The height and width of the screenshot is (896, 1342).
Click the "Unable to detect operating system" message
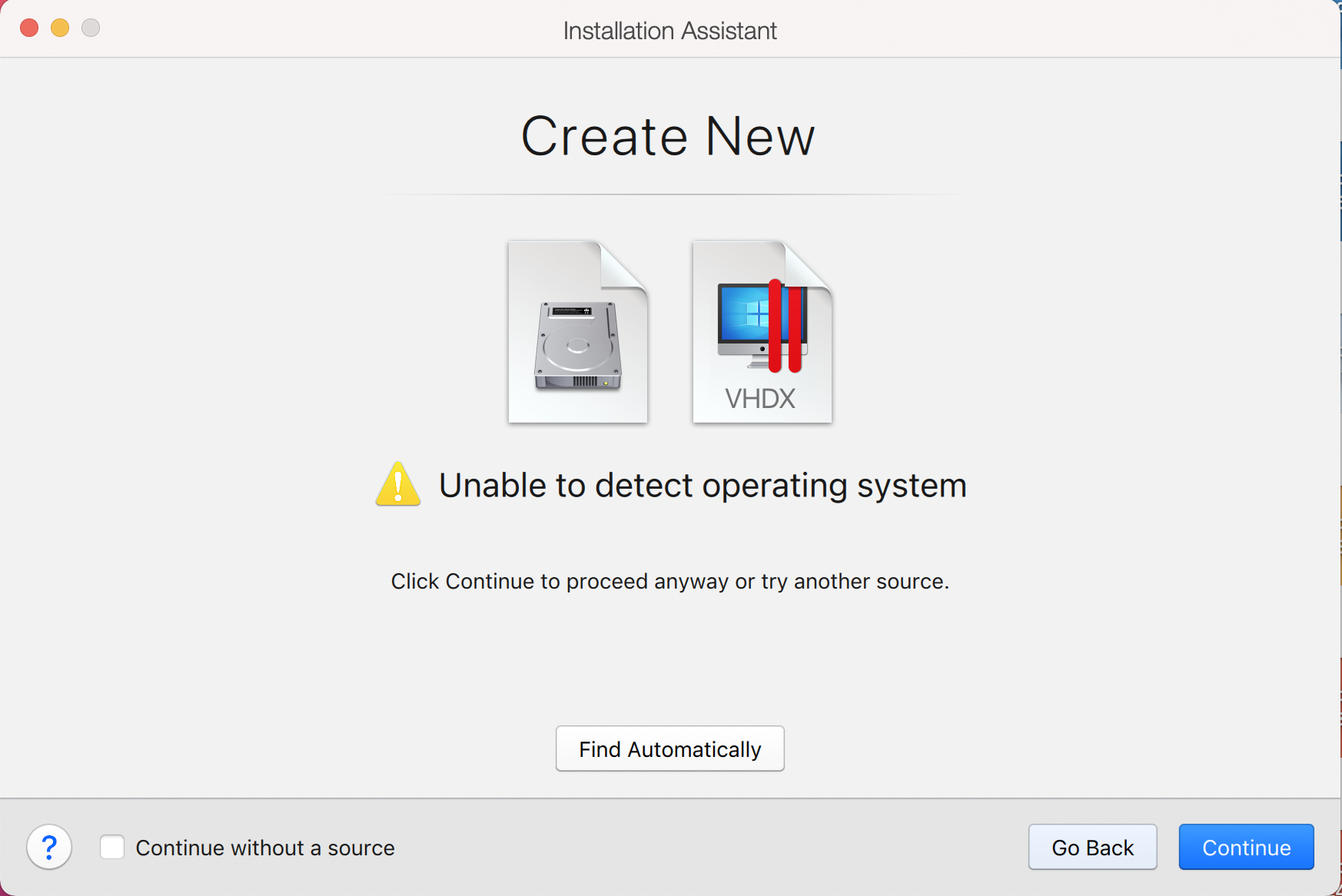tap(703, 486)
